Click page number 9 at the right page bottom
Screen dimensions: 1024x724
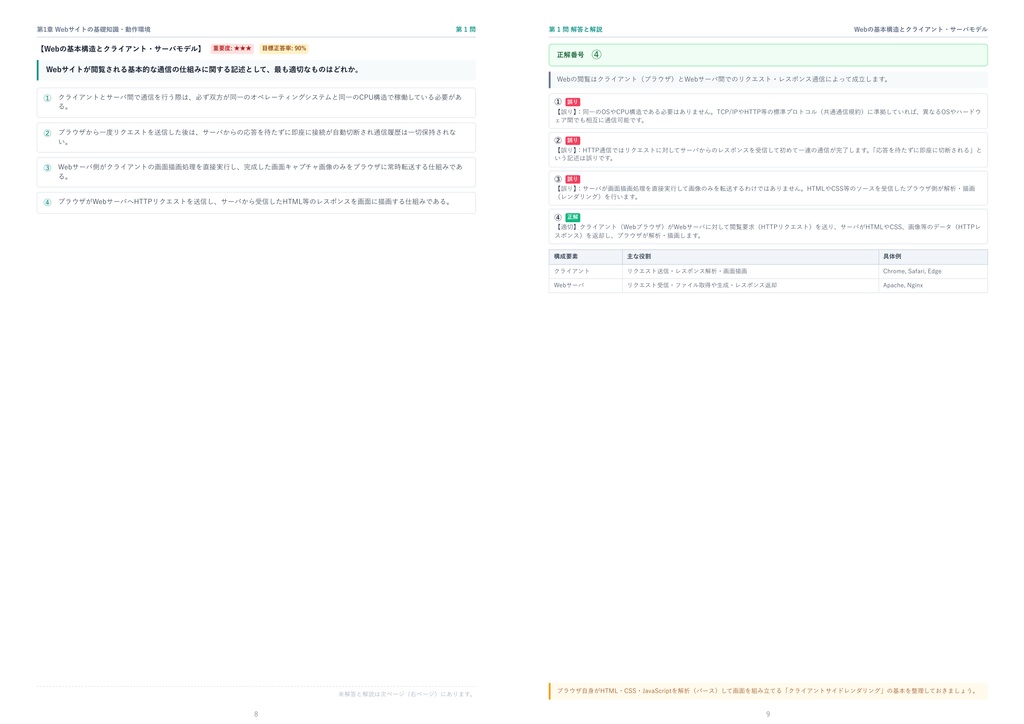point(768,714)
